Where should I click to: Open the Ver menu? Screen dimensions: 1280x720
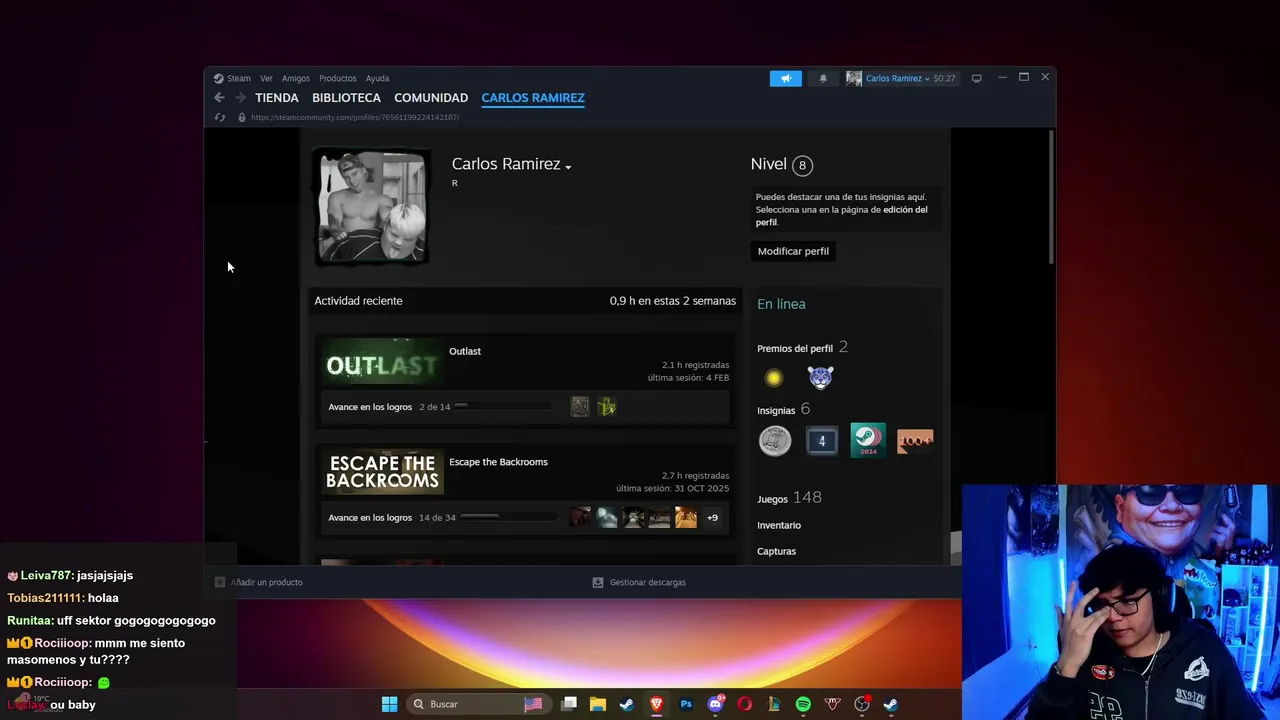[x=266, y=78]
